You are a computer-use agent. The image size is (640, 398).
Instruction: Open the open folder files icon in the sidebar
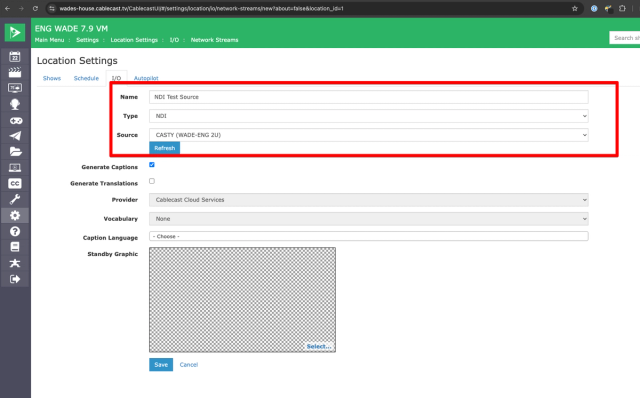(16, 152)
